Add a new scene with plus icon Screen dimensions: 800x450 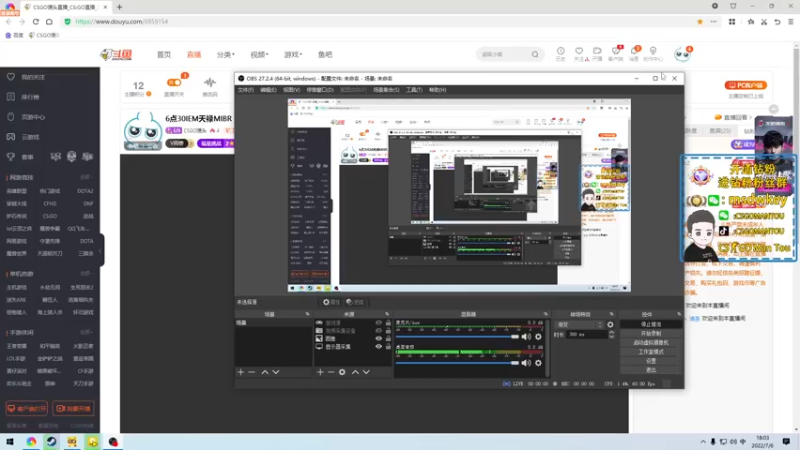pos(241,372)
